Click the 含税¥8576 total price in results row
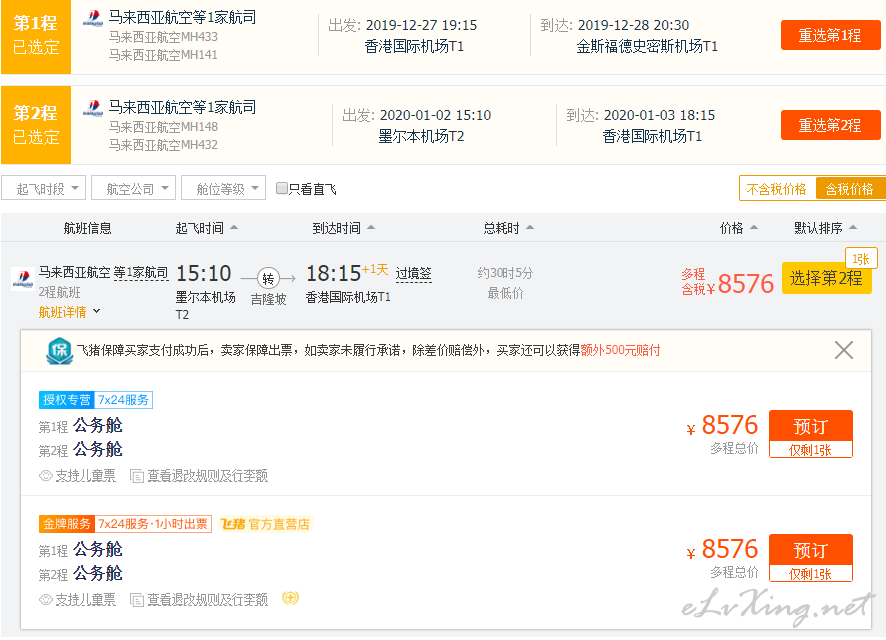Image resolution: width=886 pixels, height=640 pixels. coord(727,282)
